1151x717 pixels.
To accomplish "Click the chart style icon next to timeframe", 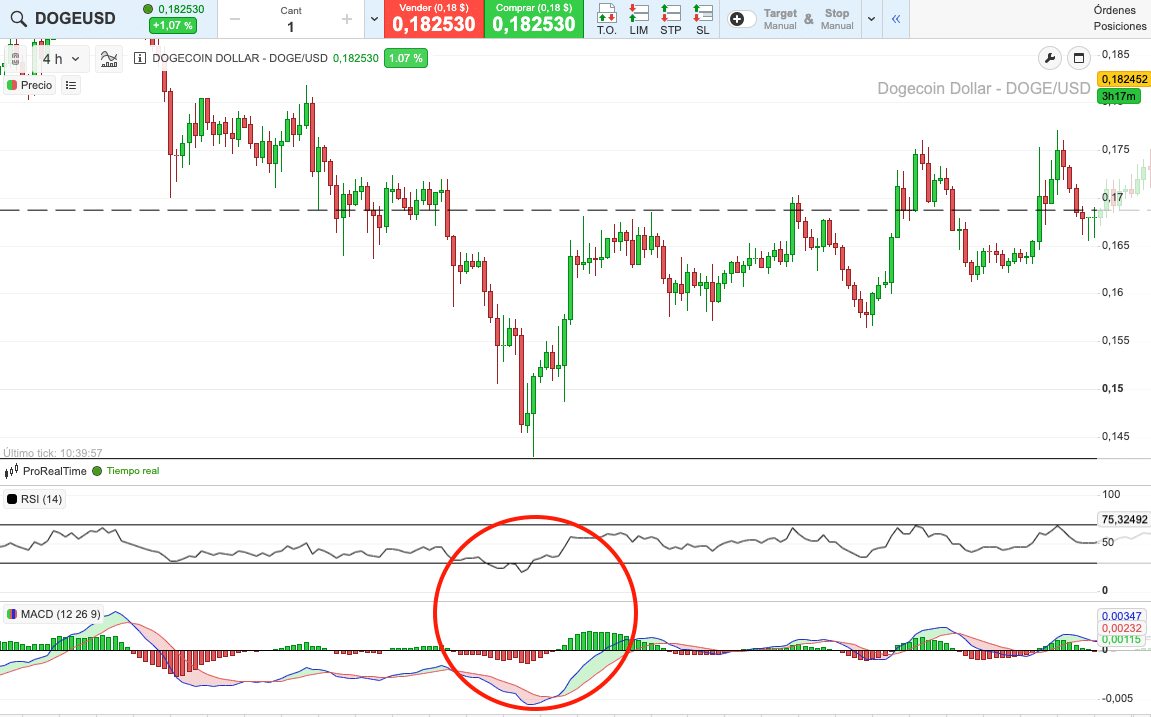I will 109,58.
